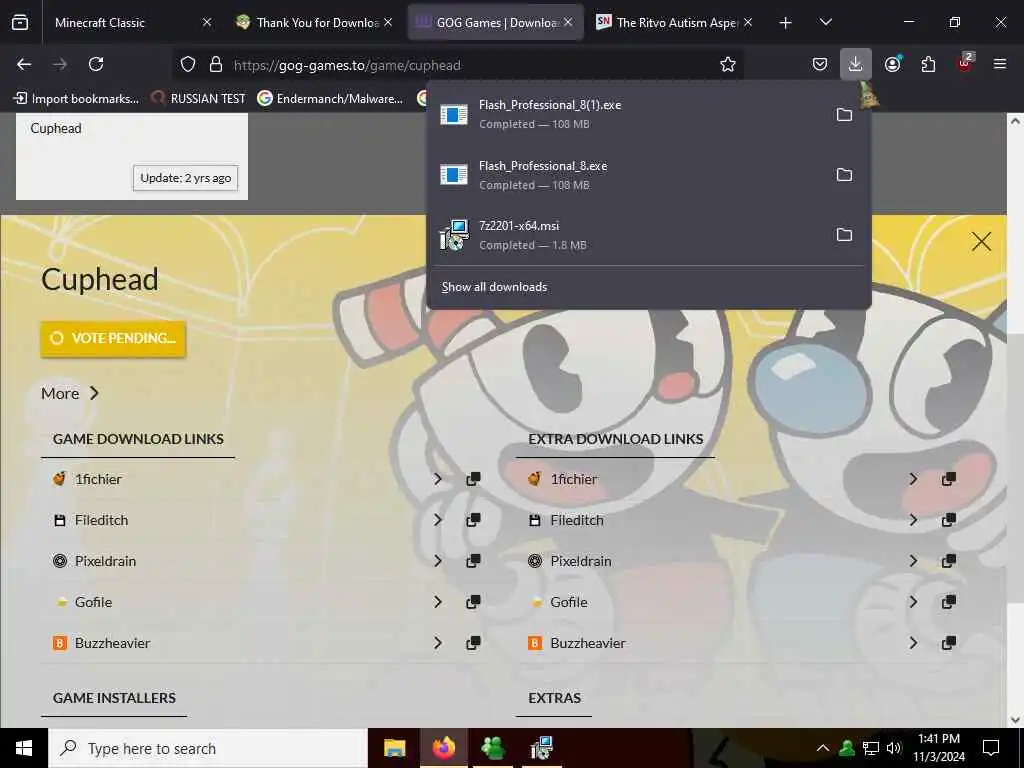Open Firefox account icon
This screenshot has width=1024, height=768.
[893, 64]
